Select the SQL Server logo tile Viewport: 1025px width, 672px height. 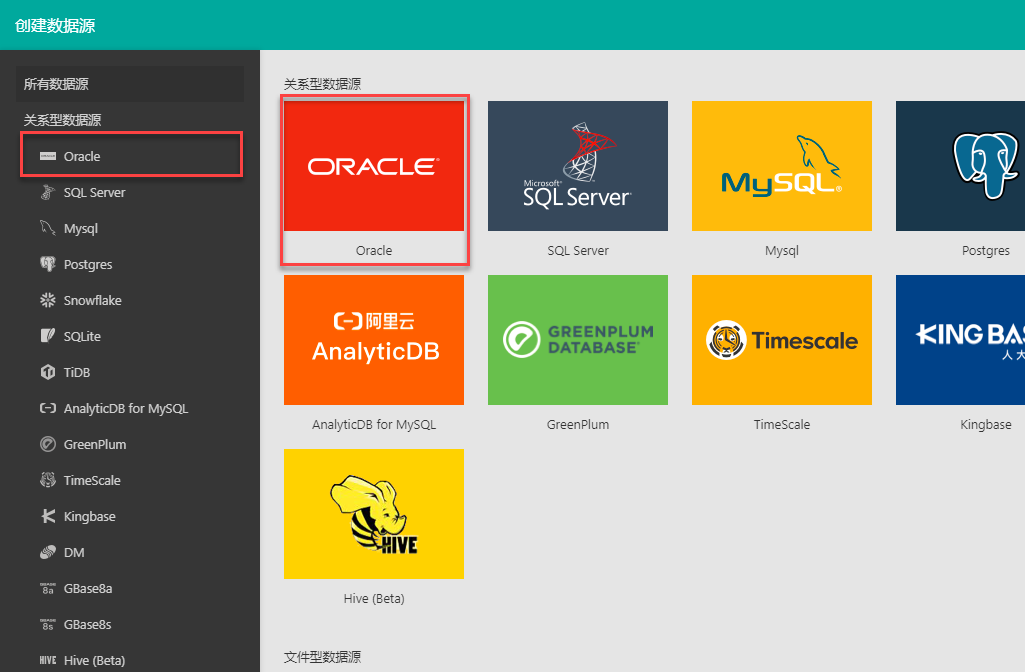578,165
